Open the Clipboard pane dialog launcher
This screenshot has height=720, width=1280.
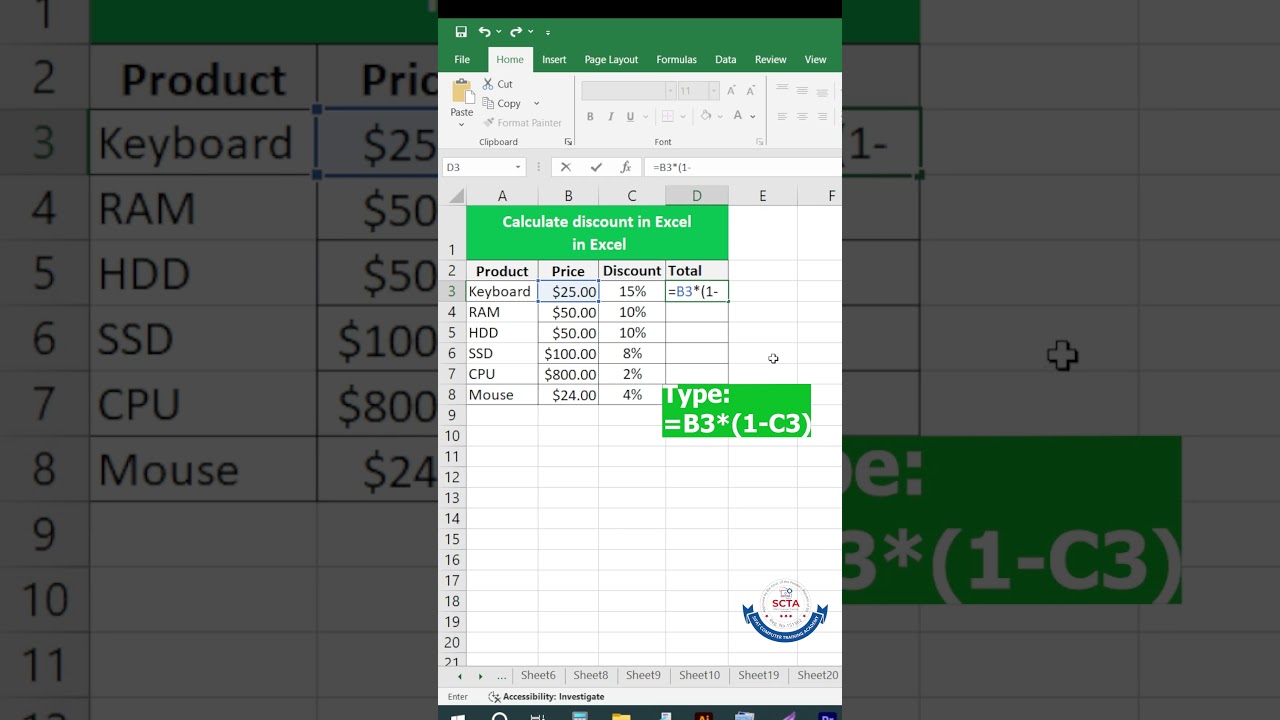[568, 142]
